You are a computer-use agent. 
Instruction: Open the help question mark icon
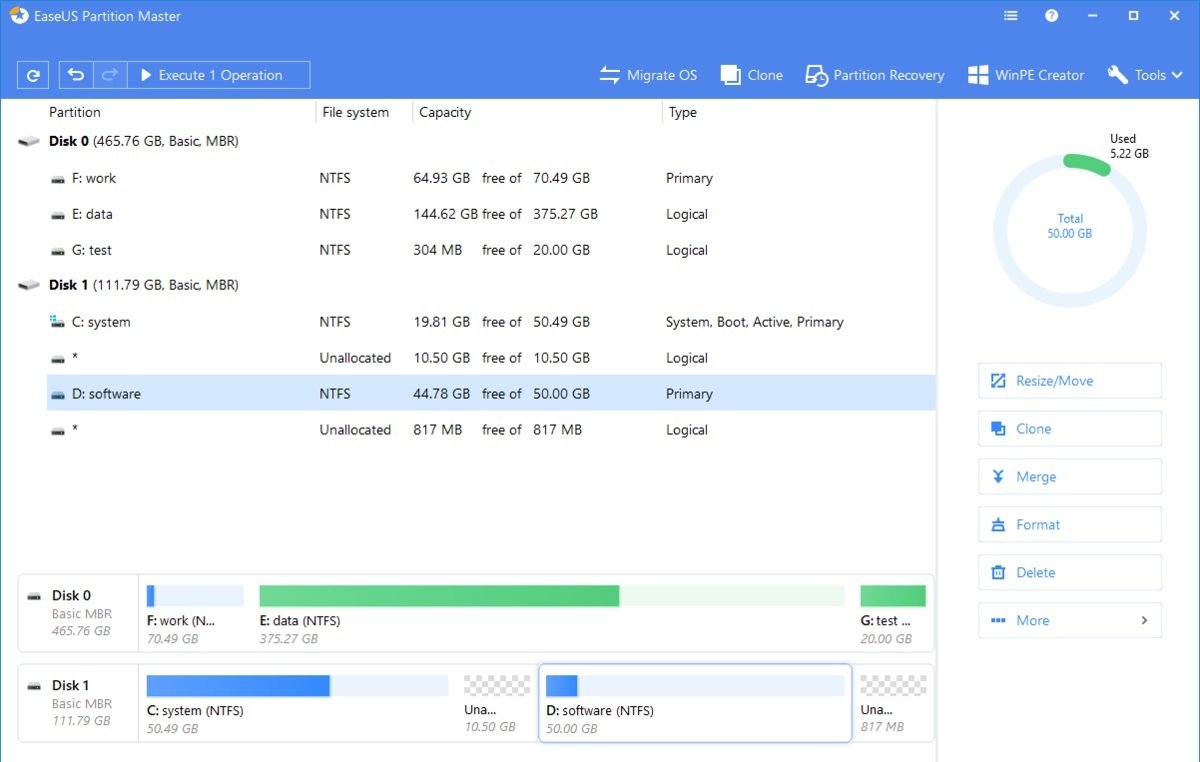click(1052, 16)
